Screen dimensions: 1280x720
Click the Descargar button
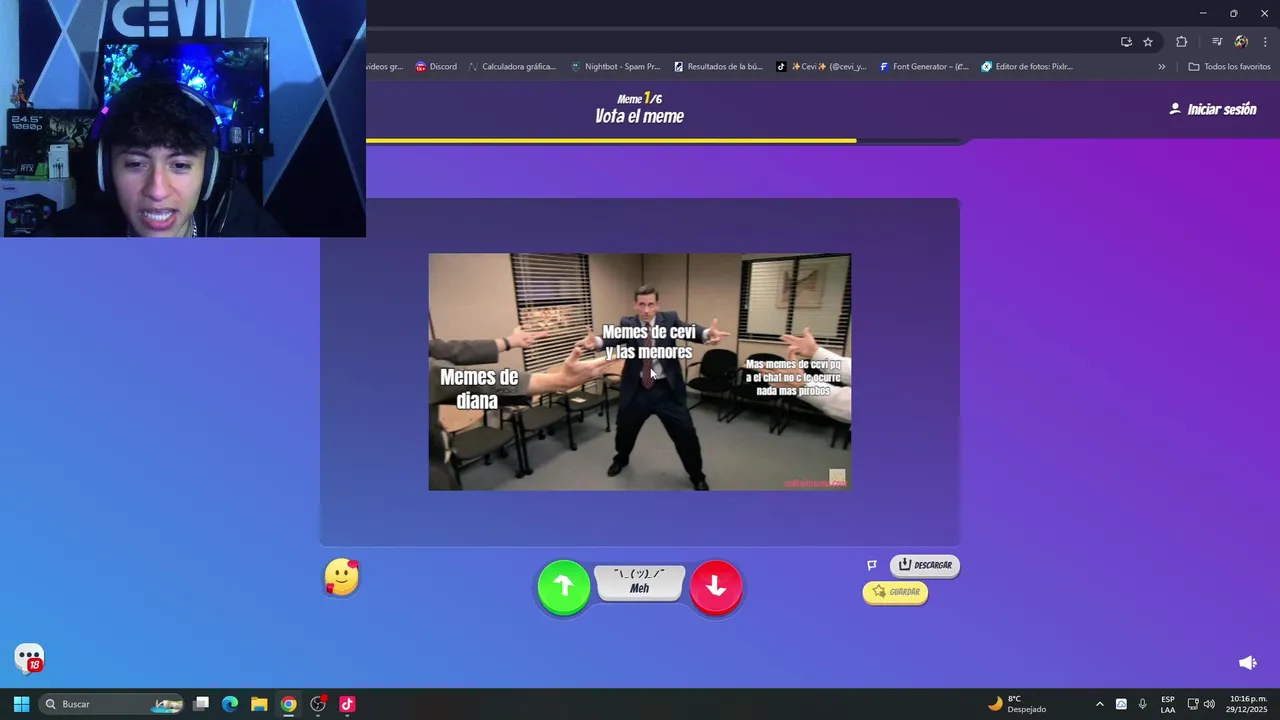point(925,565)
